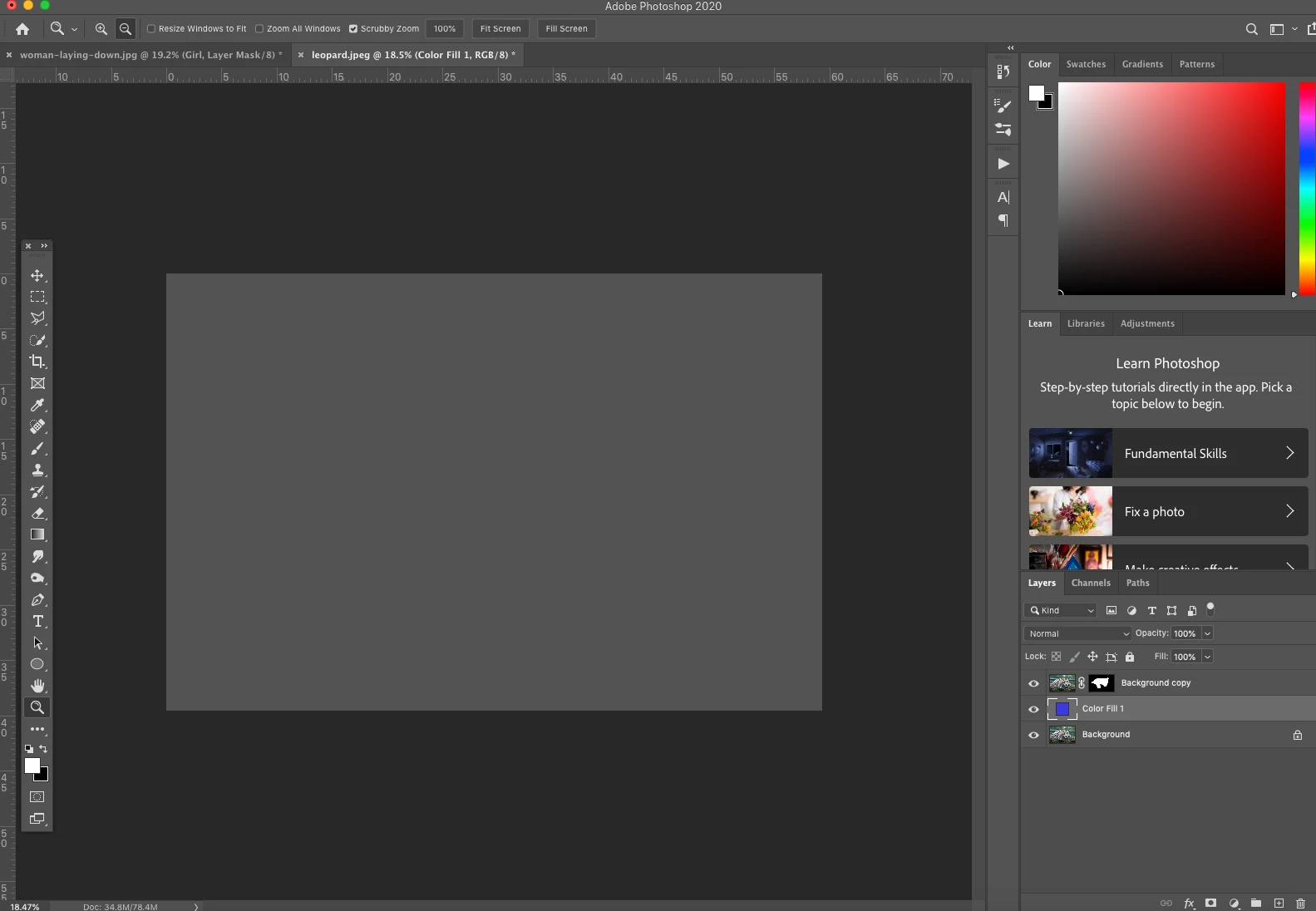
Task: Select the Clone Stamp tool
Action: [x=37, y=470]
